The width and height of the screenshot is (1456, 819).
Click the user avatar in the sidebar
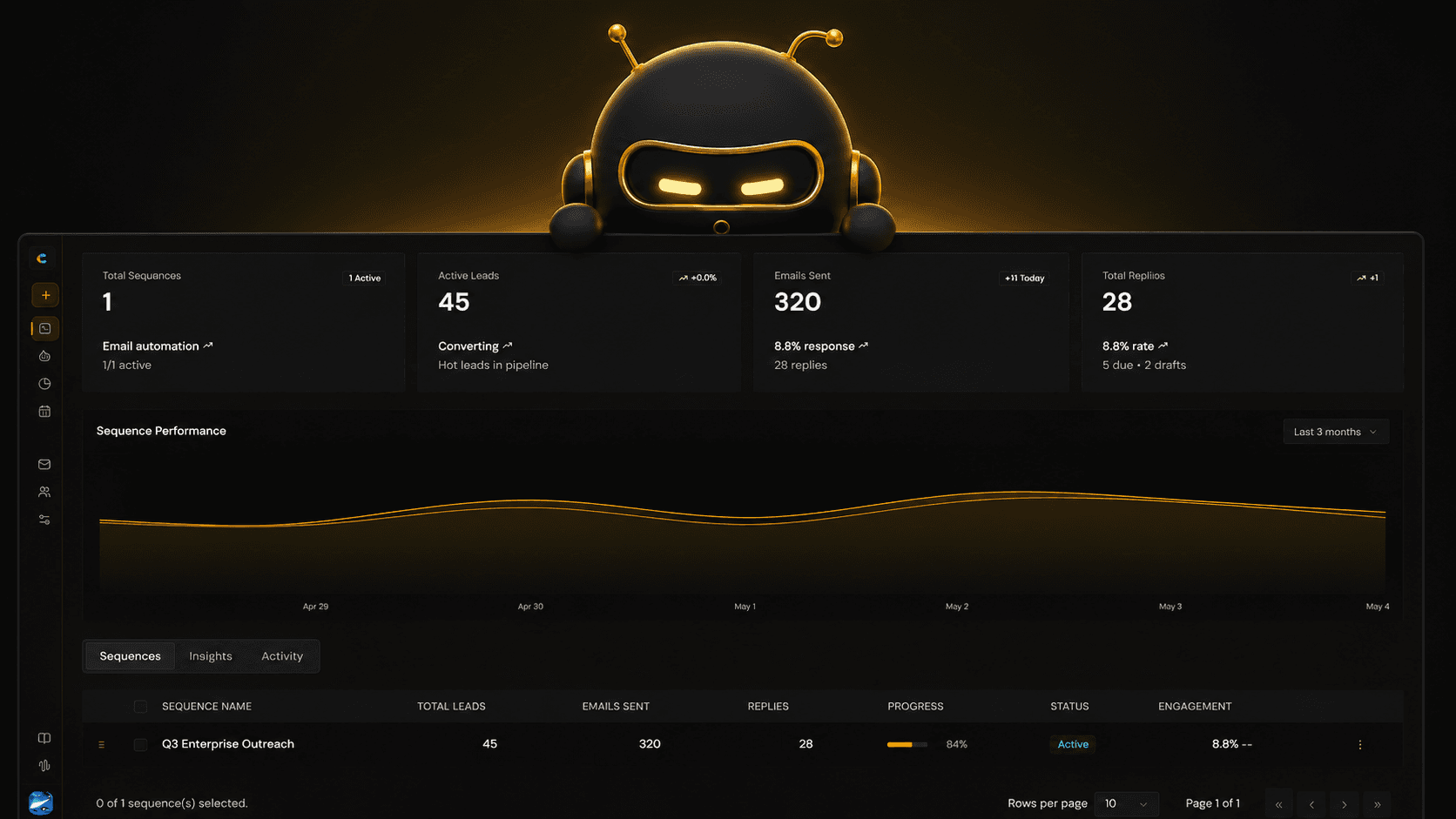41,802
